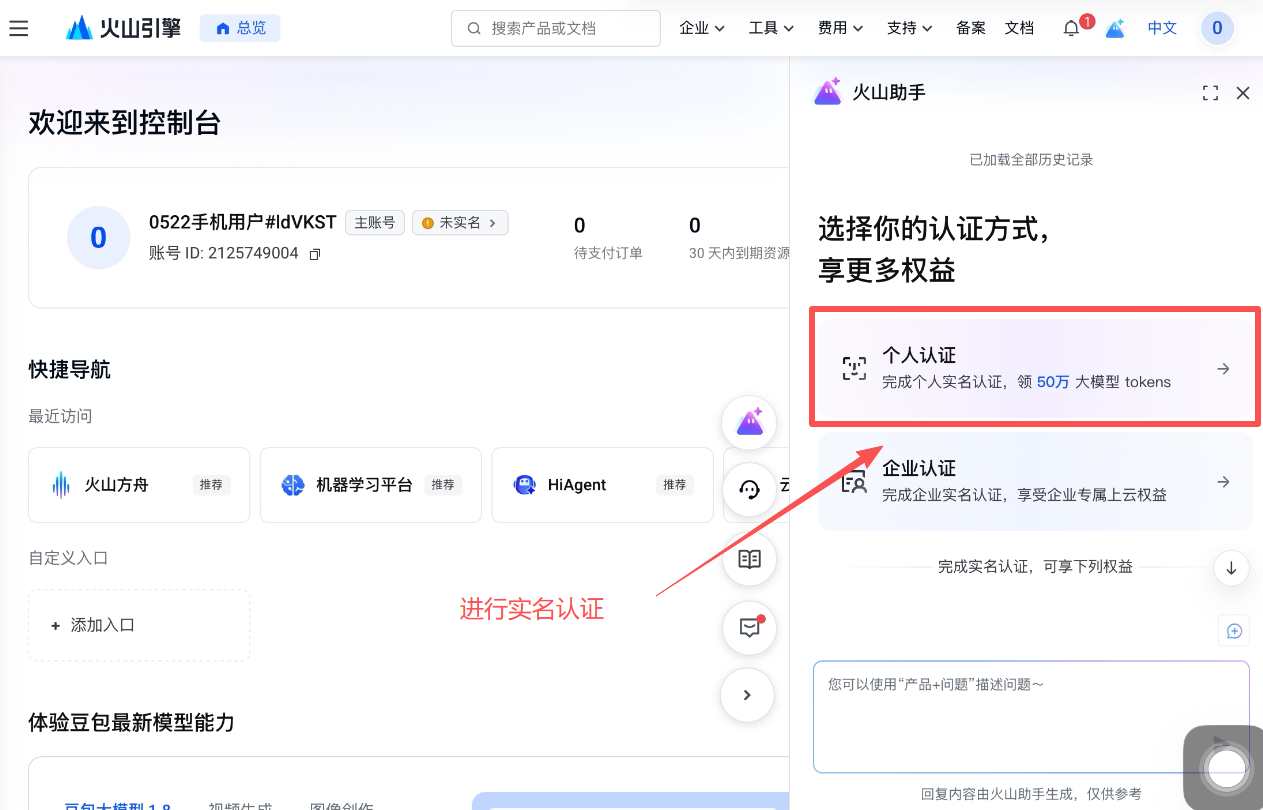The height and width of the screenshot is (810, 1263).
Task: Expand the 企业 dropdown menu
Action: coord(702,28)
